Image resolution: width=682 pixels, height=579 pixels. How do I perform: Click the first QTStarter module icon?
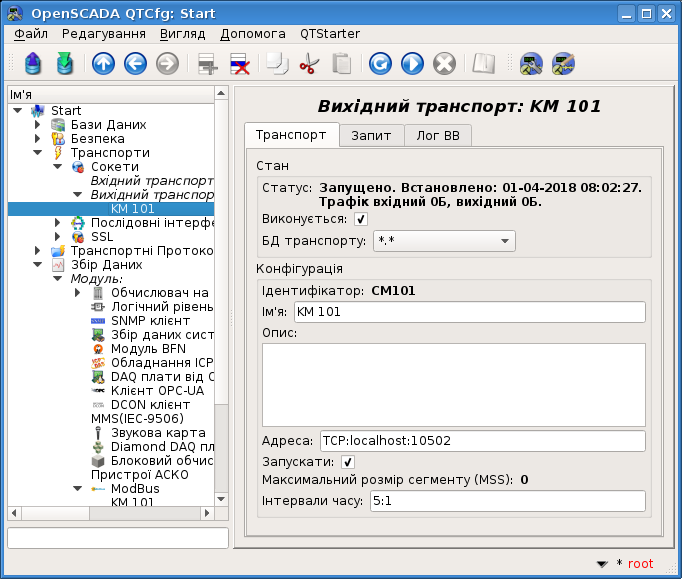531,64
